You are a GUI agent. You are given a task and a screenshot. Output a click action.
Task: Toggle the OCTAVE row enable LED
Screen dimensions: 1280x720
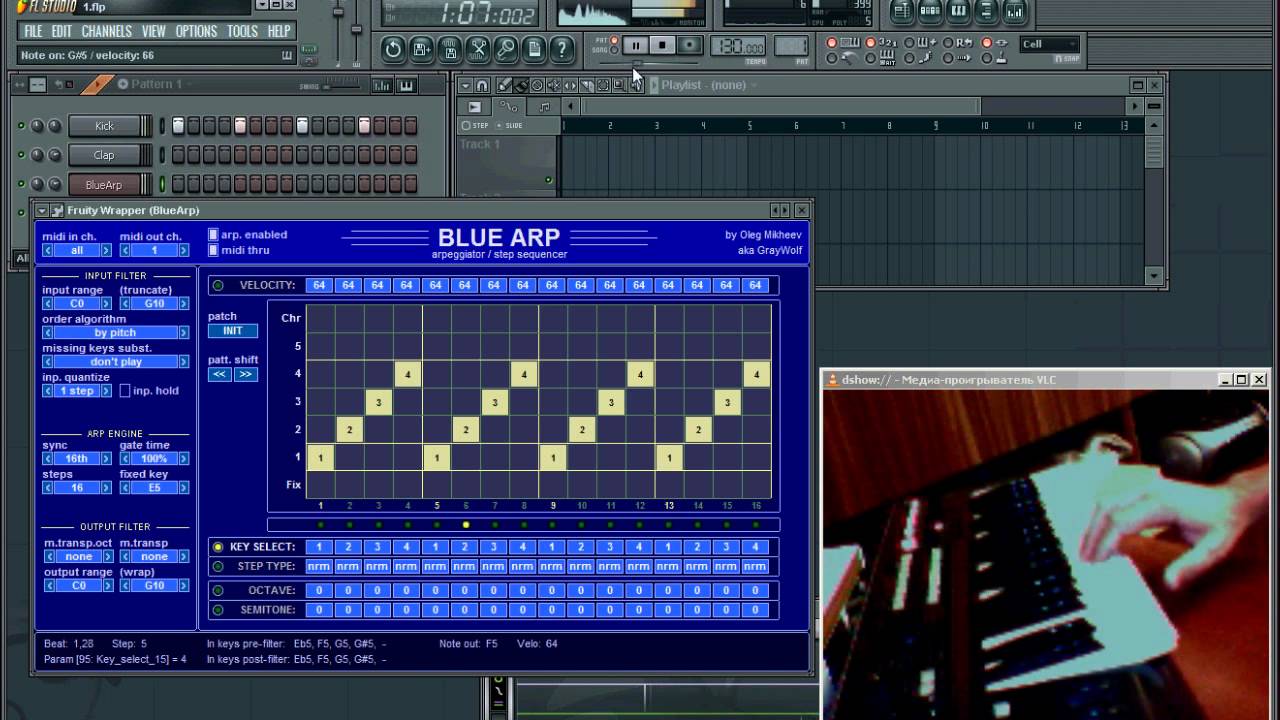[218, 590]
